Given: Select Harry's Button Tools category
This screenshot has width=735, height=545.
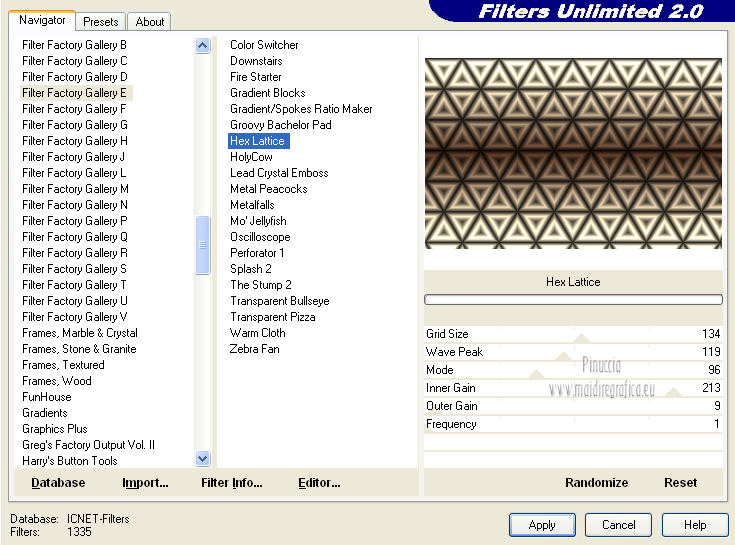Looking at the screenshot, I should click(x=69, y=461).
